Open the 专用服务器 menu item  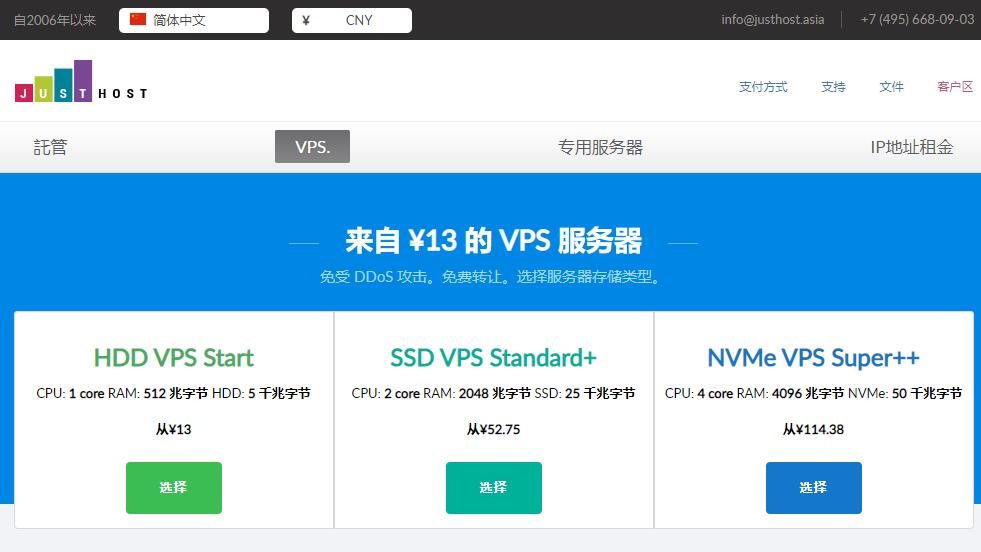click(601, 147)
